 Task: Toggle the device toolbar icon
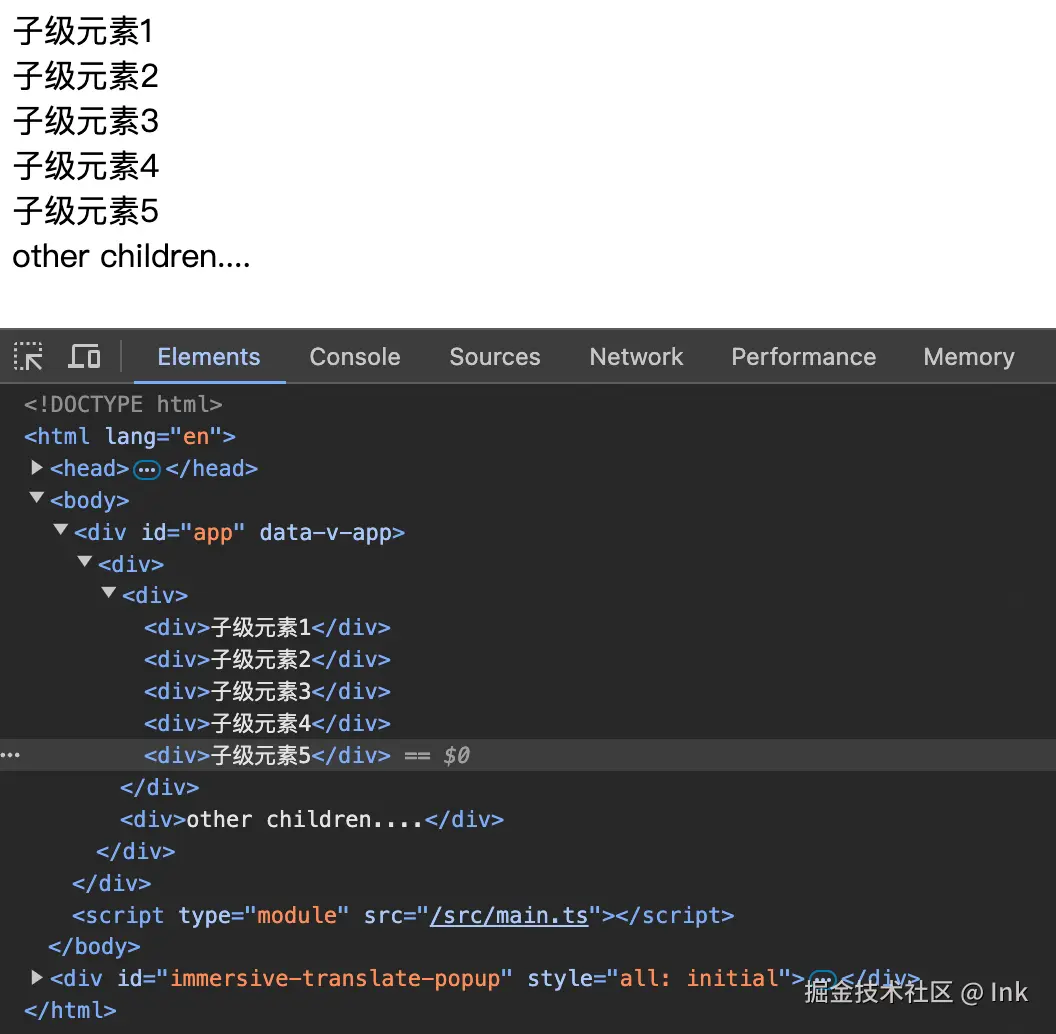click(84, 356)
